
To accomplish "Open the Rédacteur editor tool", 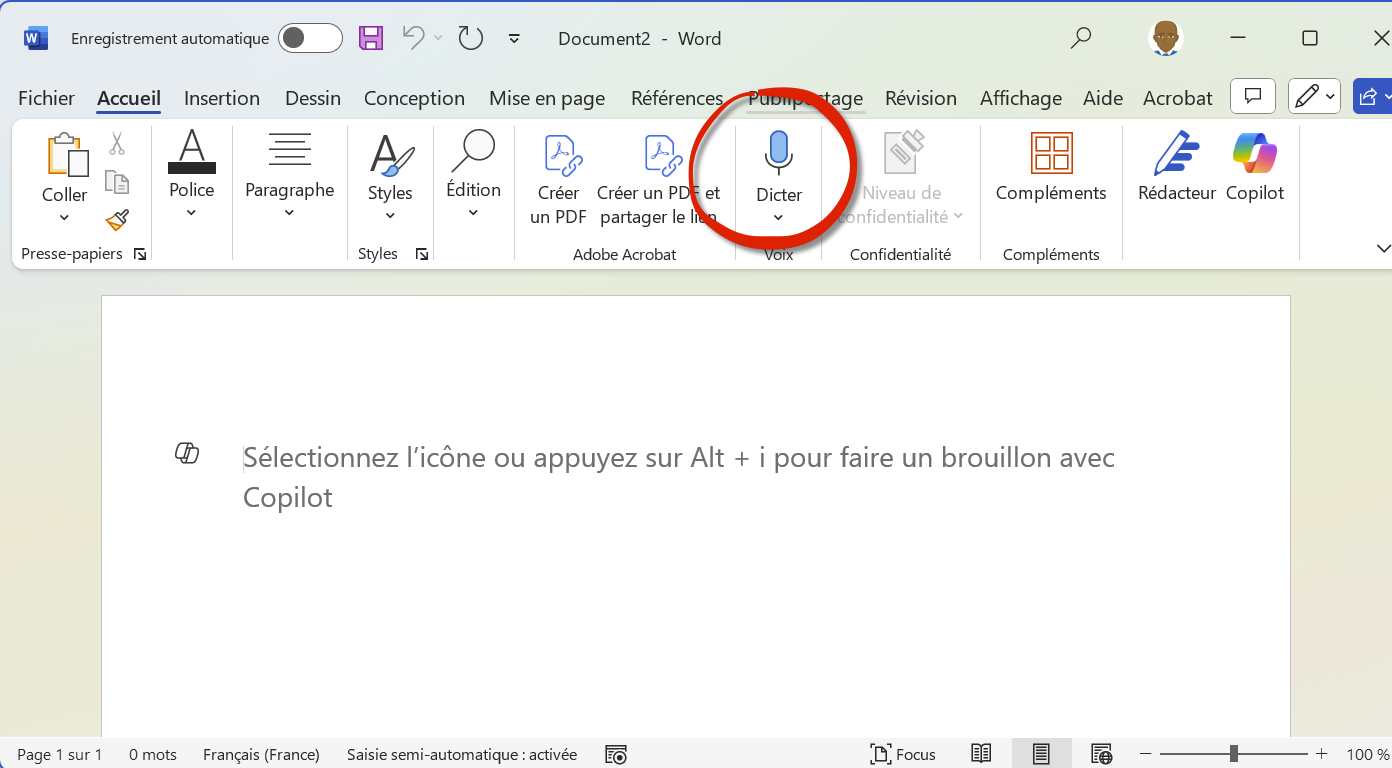I will (x=1176, y=154).
